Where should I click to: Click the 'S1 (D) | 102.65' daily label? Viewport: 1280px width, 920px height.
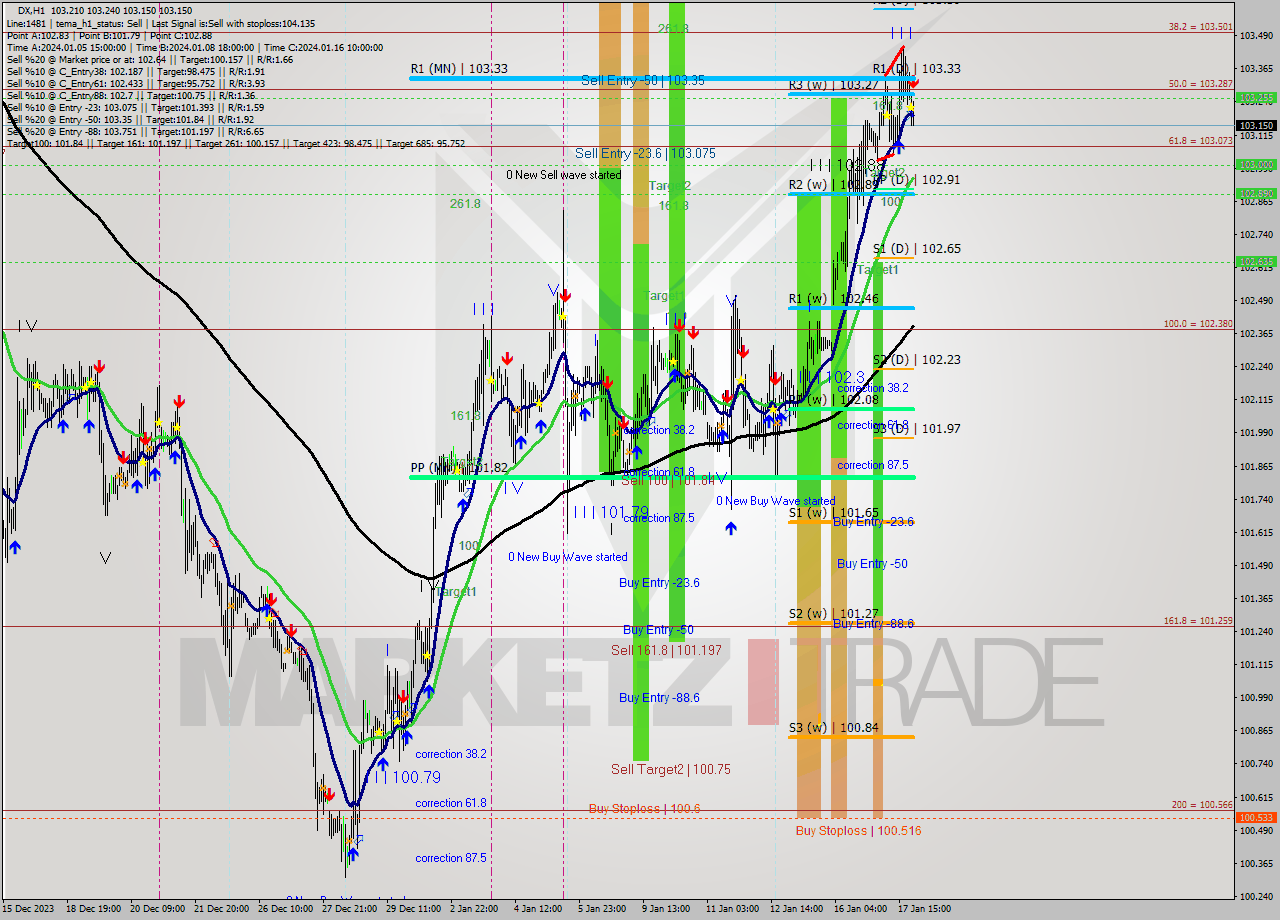(x=917, y=248)
